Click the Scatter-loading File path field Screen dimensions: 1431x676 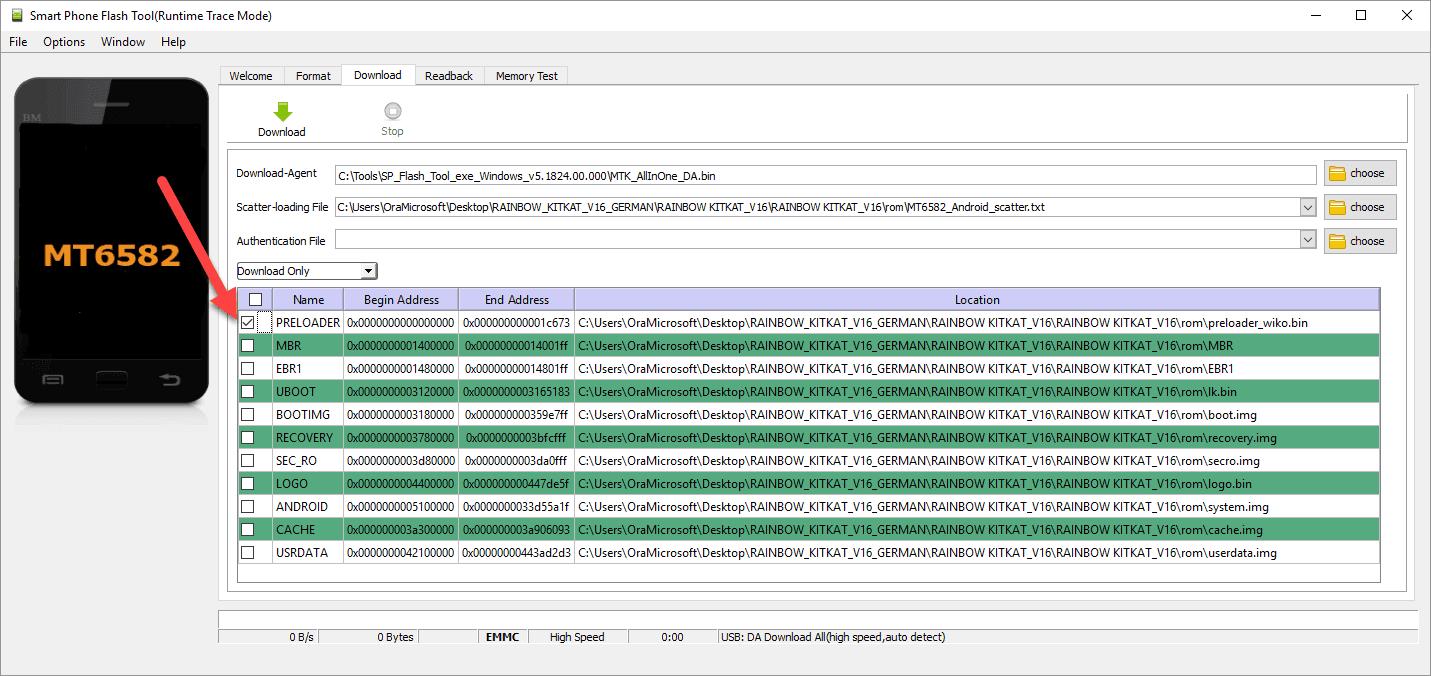click(818, 207)
